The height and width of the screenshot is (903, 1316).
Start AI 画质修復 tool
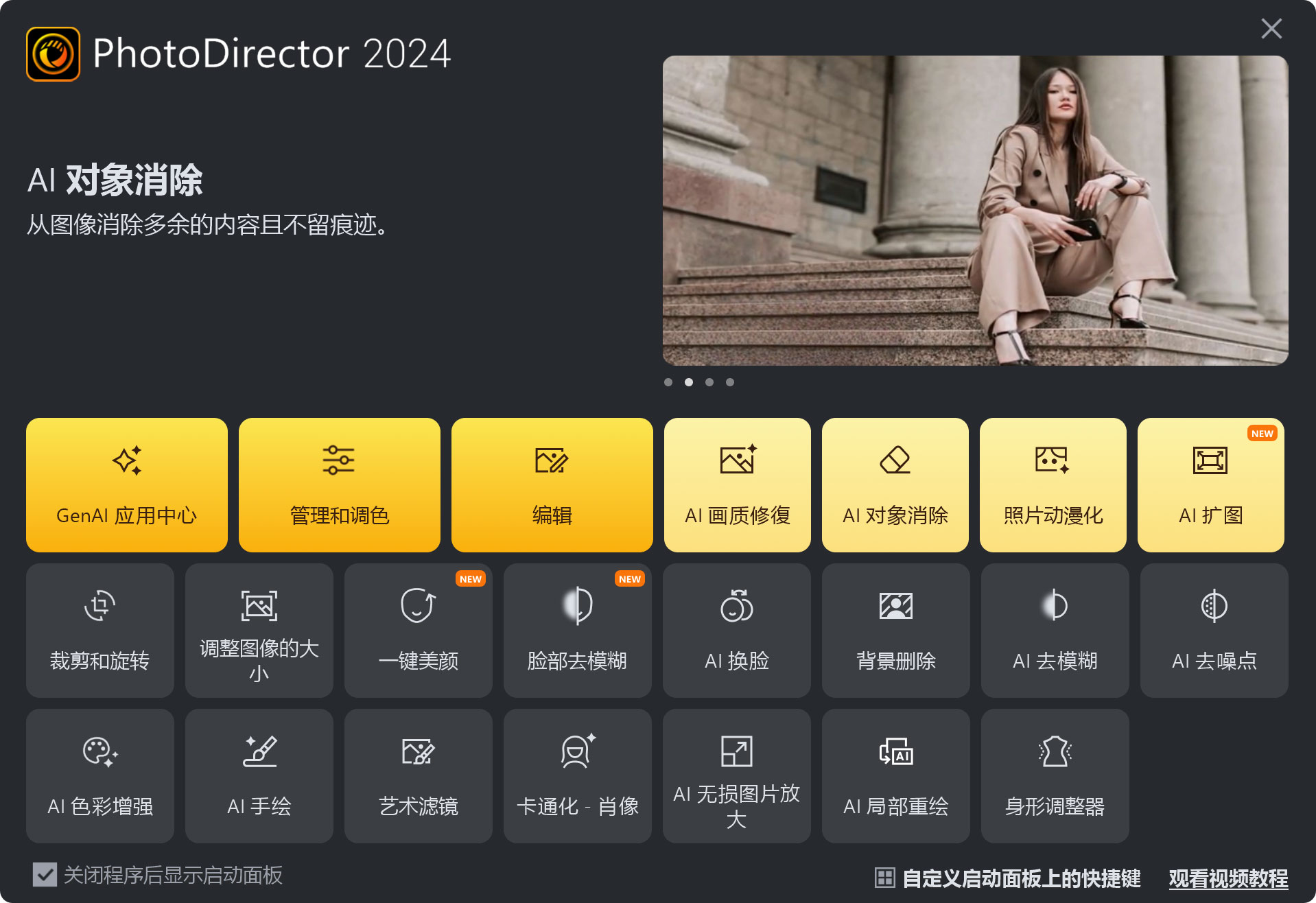tap(738, 485)
